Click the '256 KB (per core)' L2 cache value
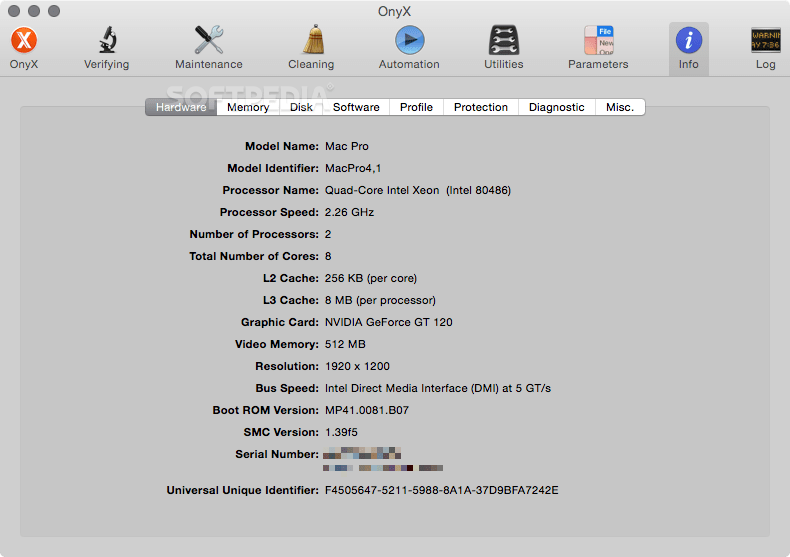 point(371,278)
